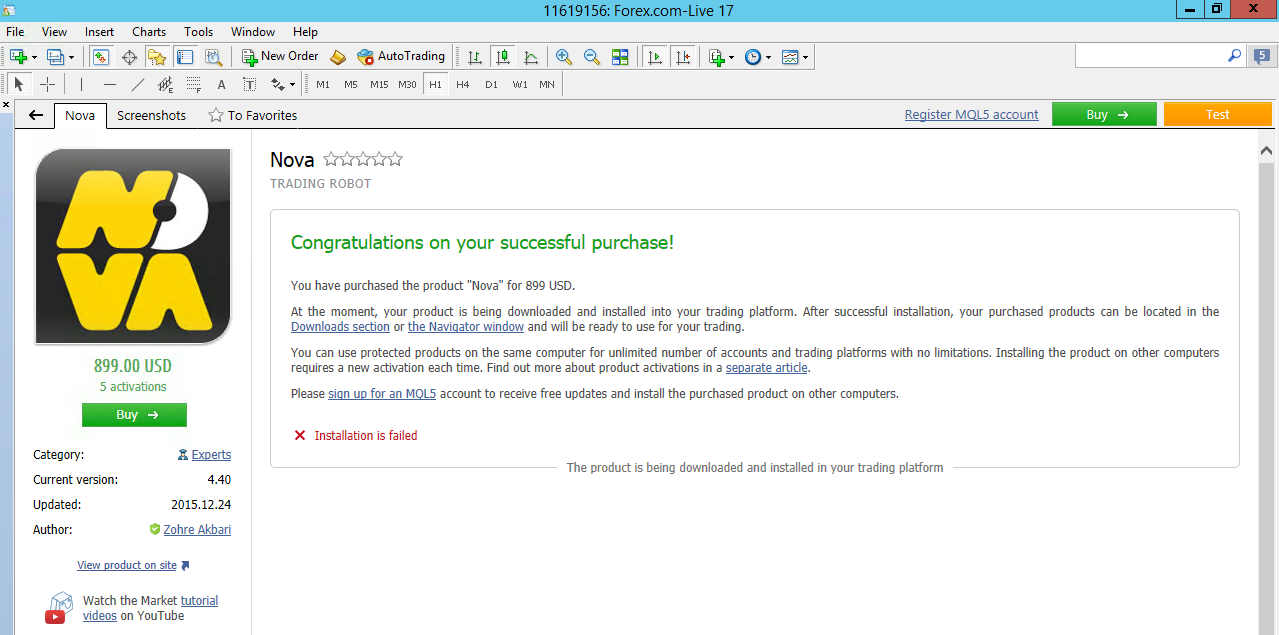Toggle the Market Watch window icon
Image resolution: width=1279 pixels, height=635 pixels.
[102, 57]
